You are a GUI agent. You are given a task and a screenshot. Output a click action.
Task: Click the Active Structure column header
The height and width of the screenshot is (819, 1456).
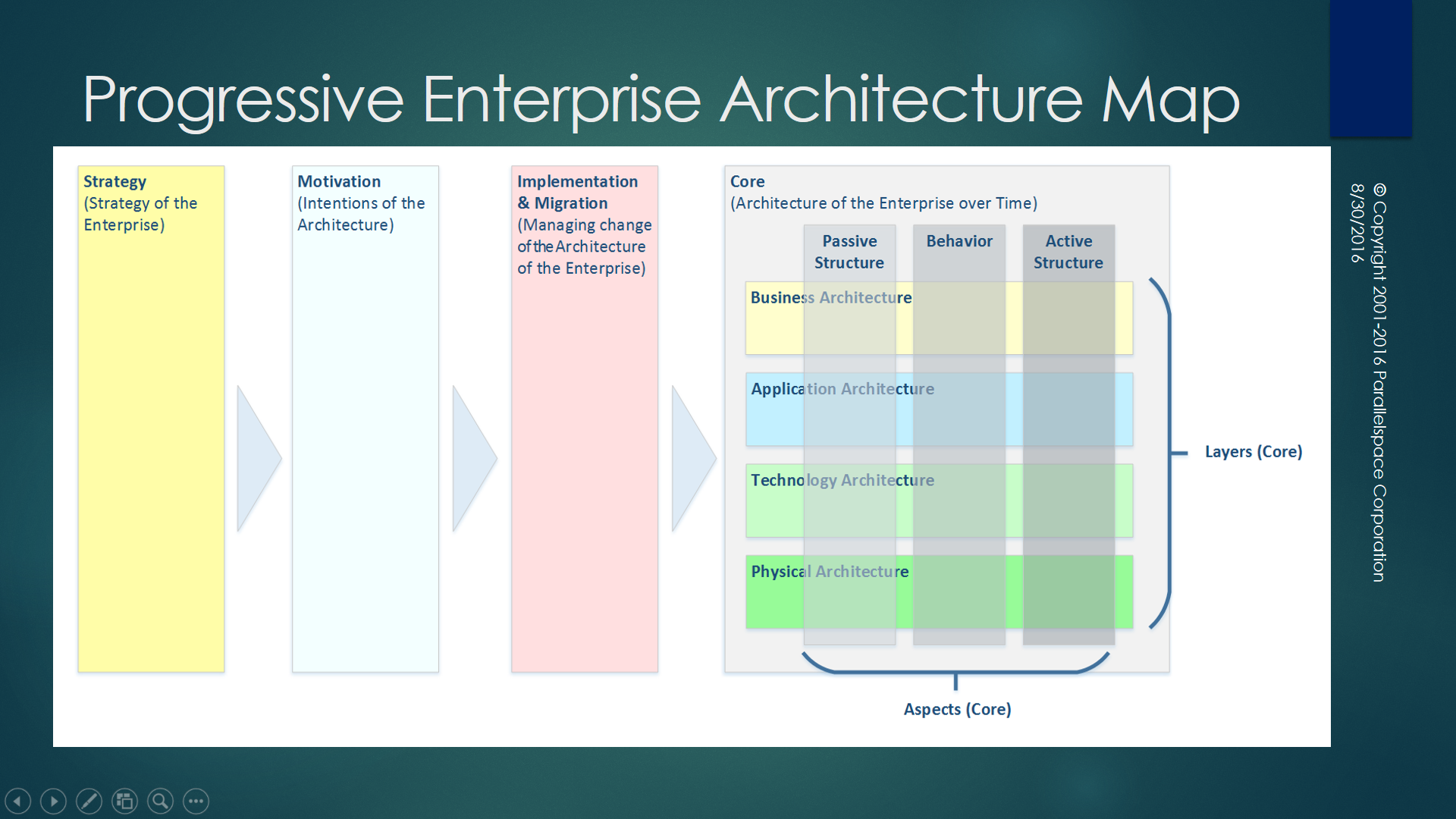pos(1068,252)
